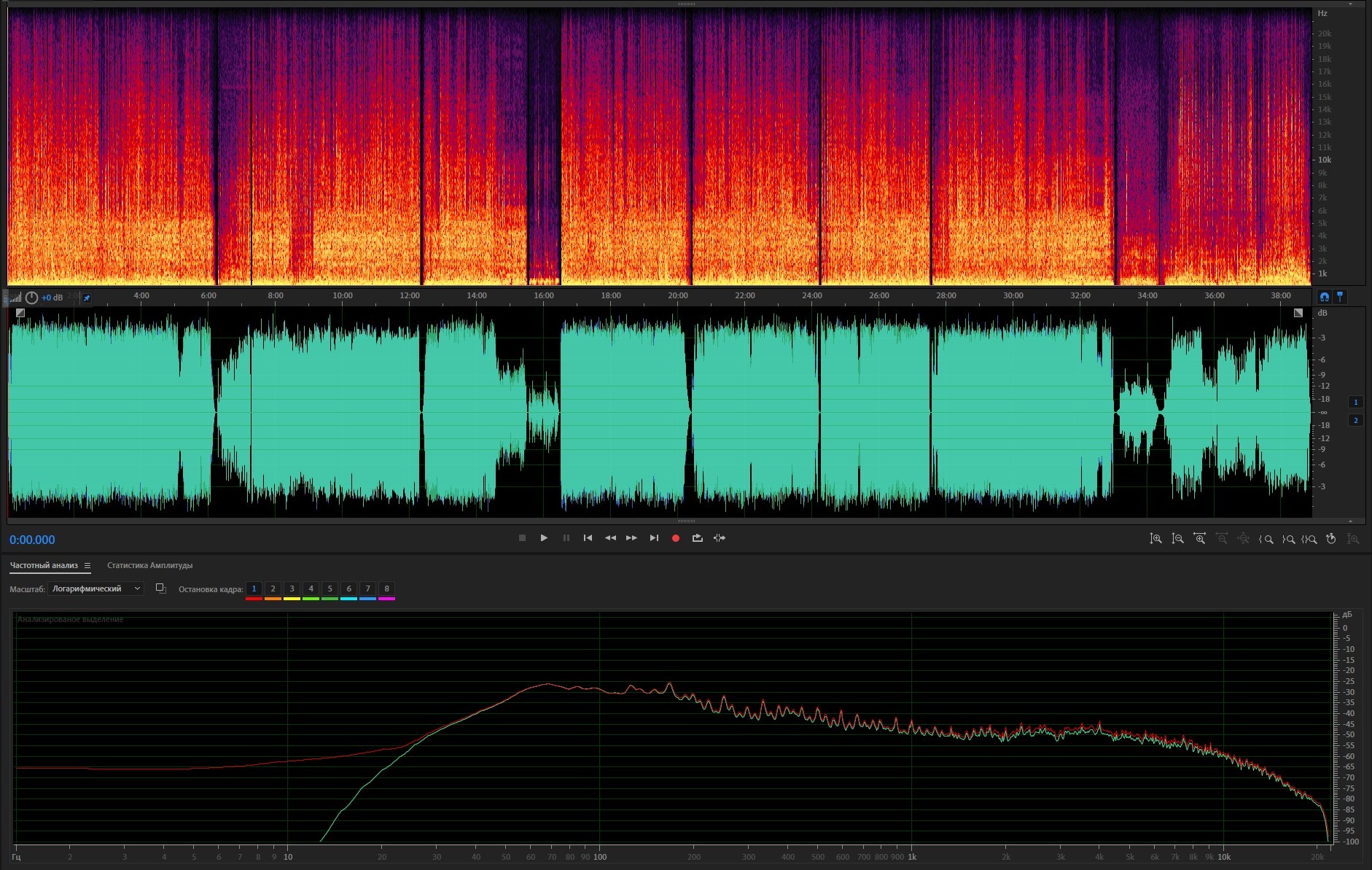Image resolution: width=1372 pixels, height=870 pixels.
Task: Click zoom in time icon
Action: [1199, 539]
